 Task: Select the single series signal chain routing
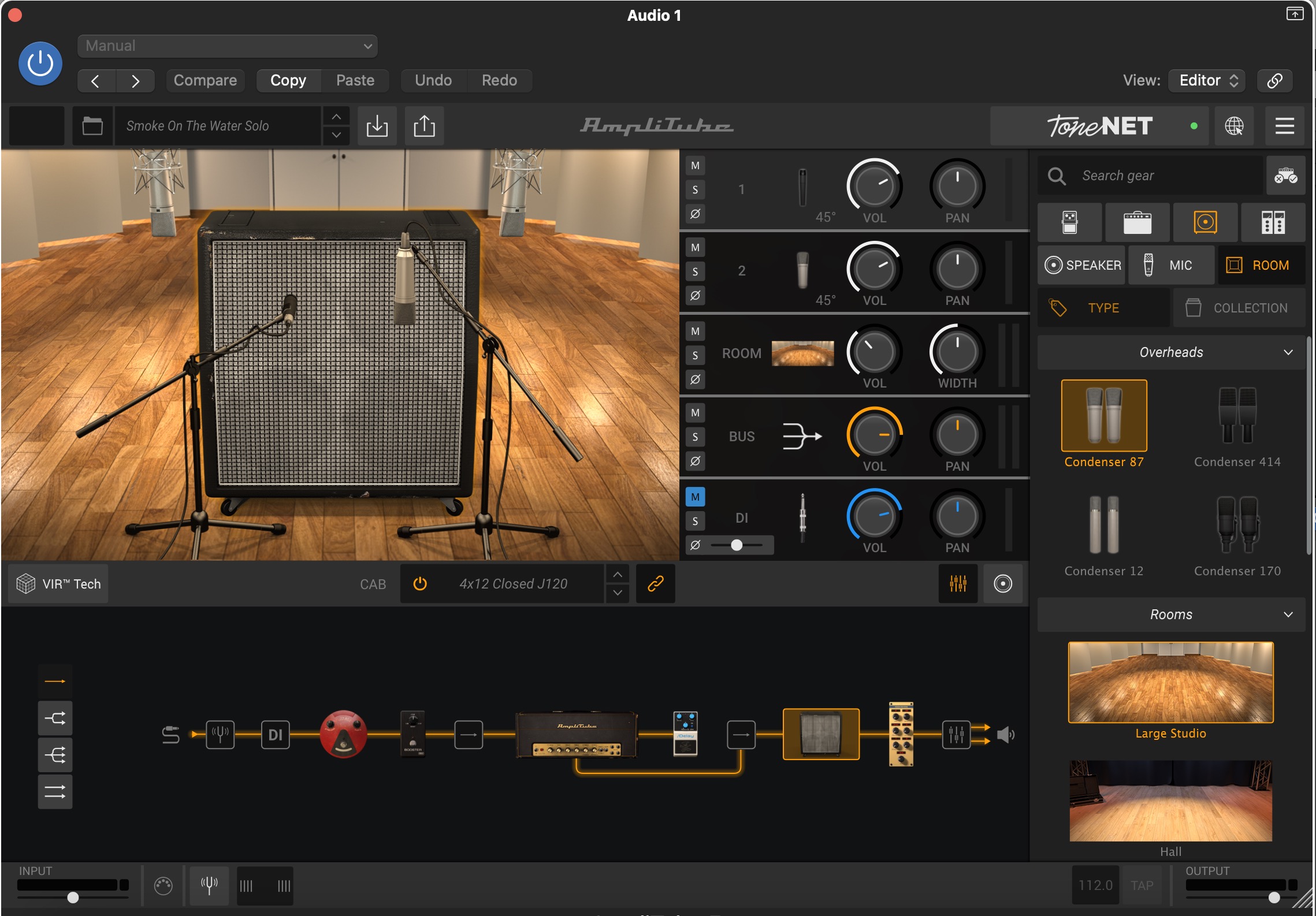pos(55,682)
